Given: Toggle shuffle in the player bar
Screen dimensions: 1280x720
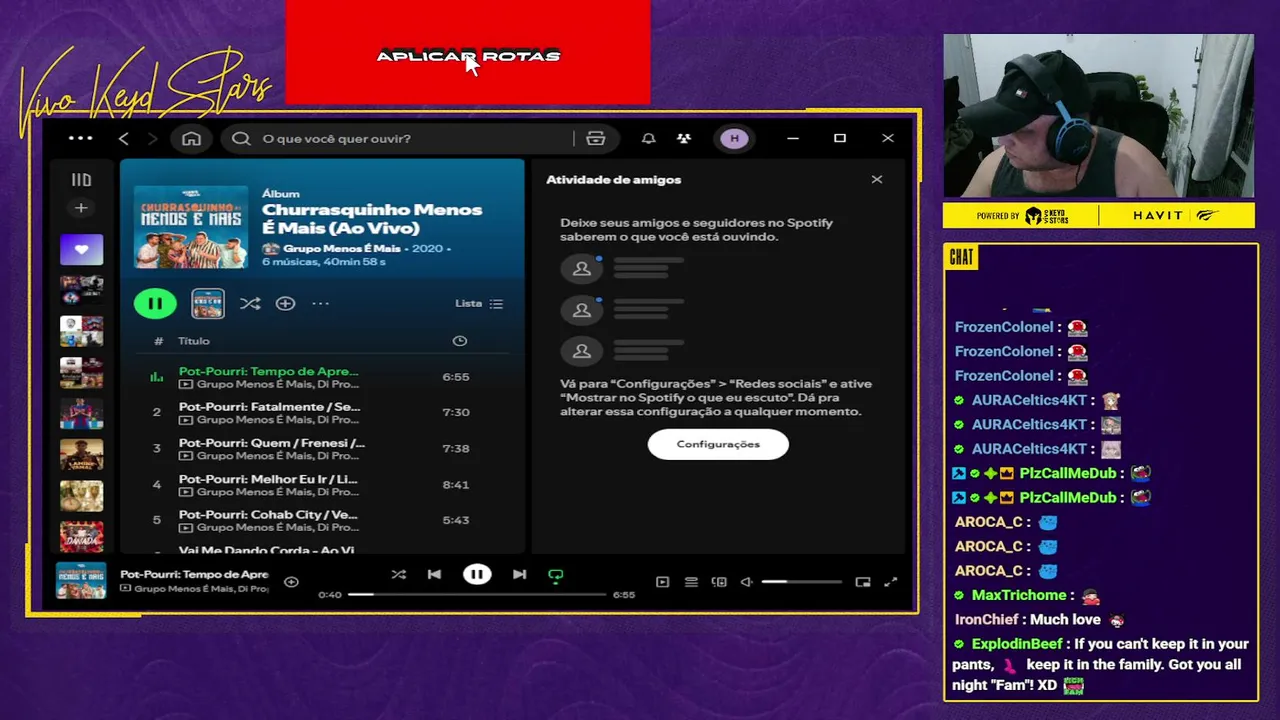Looking at the screenshot, I should pos(399,574).
